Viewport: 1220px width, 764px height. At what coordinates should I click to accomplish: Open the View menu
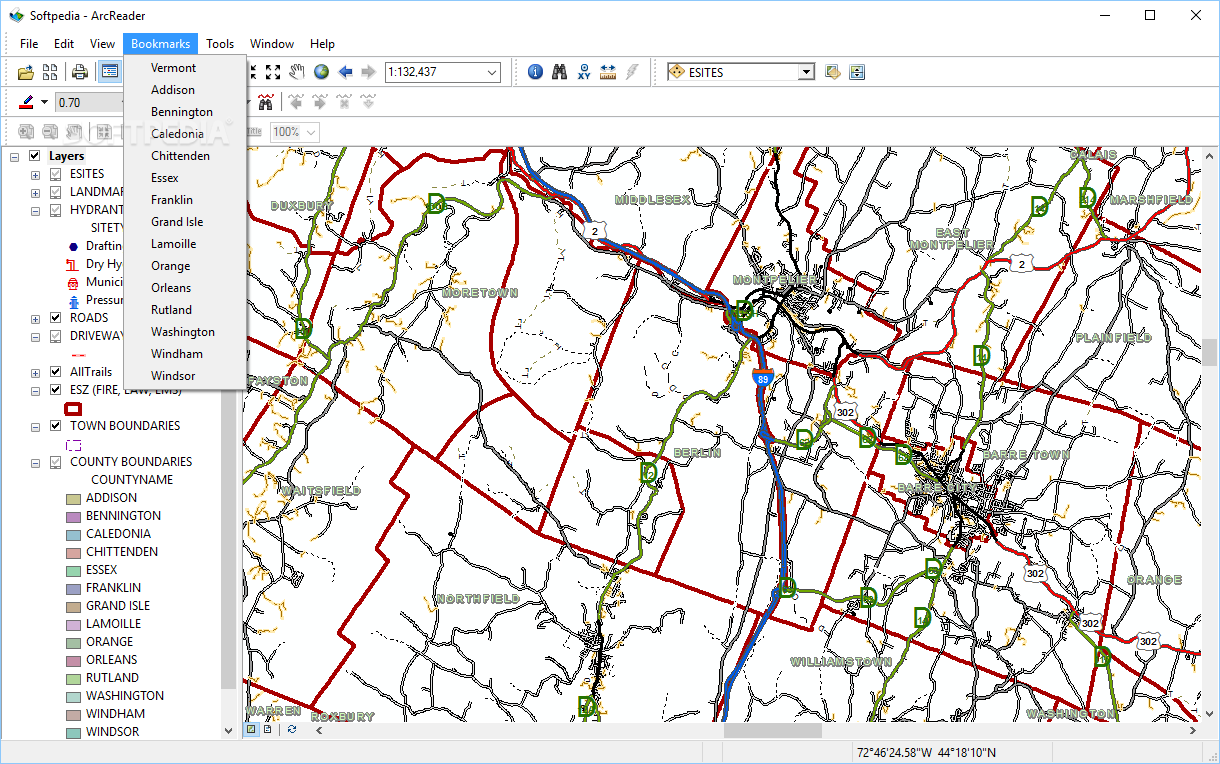[x=102, y=44]
